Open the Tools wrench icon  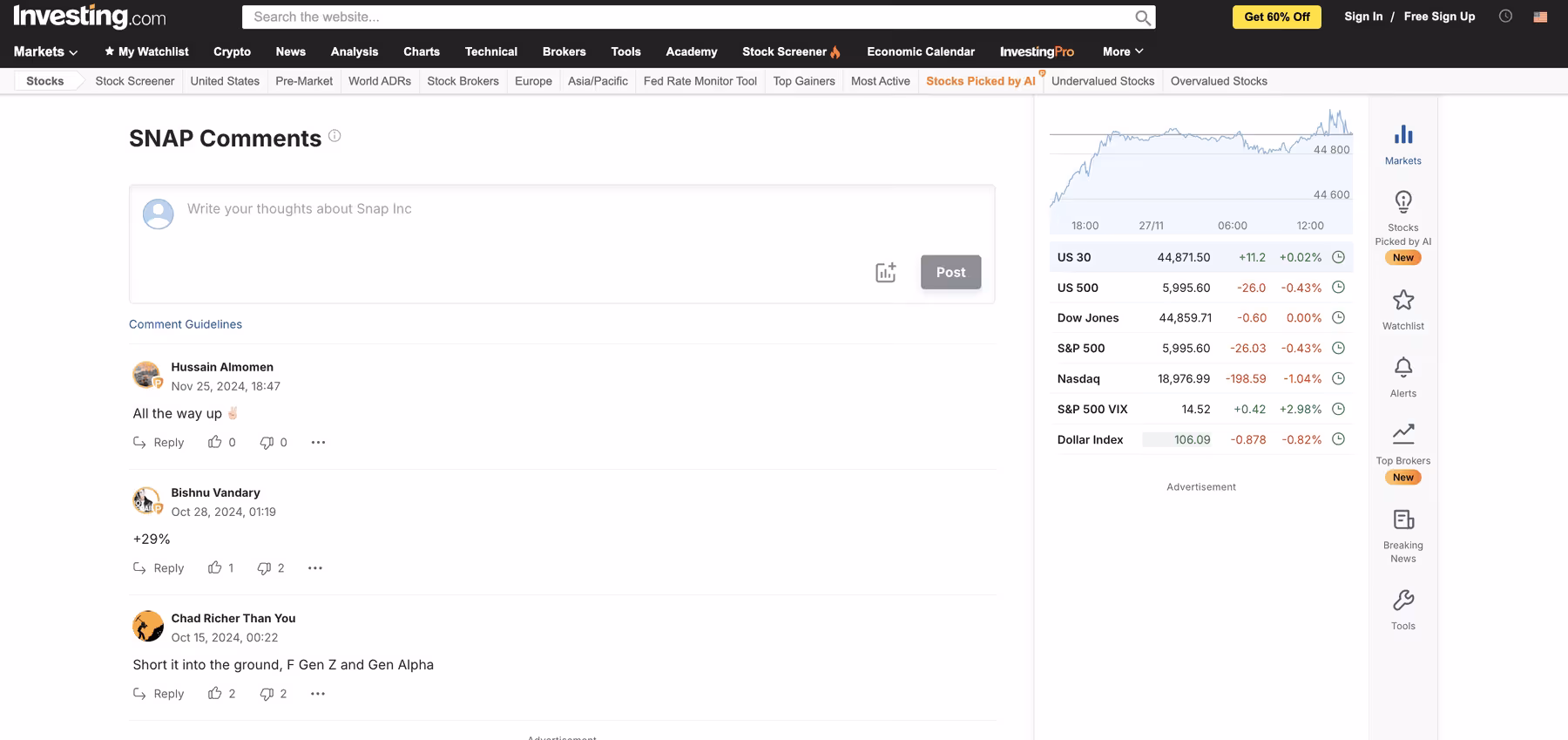[1402, 601]
